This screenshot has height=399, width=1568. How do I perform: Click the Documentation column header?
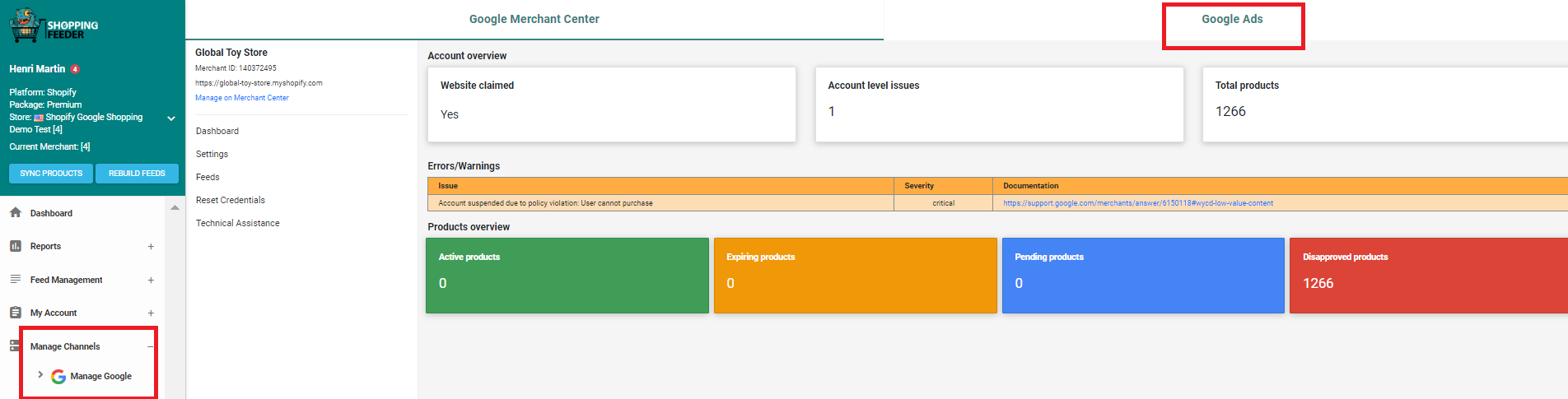click(x=1281, y=186)
